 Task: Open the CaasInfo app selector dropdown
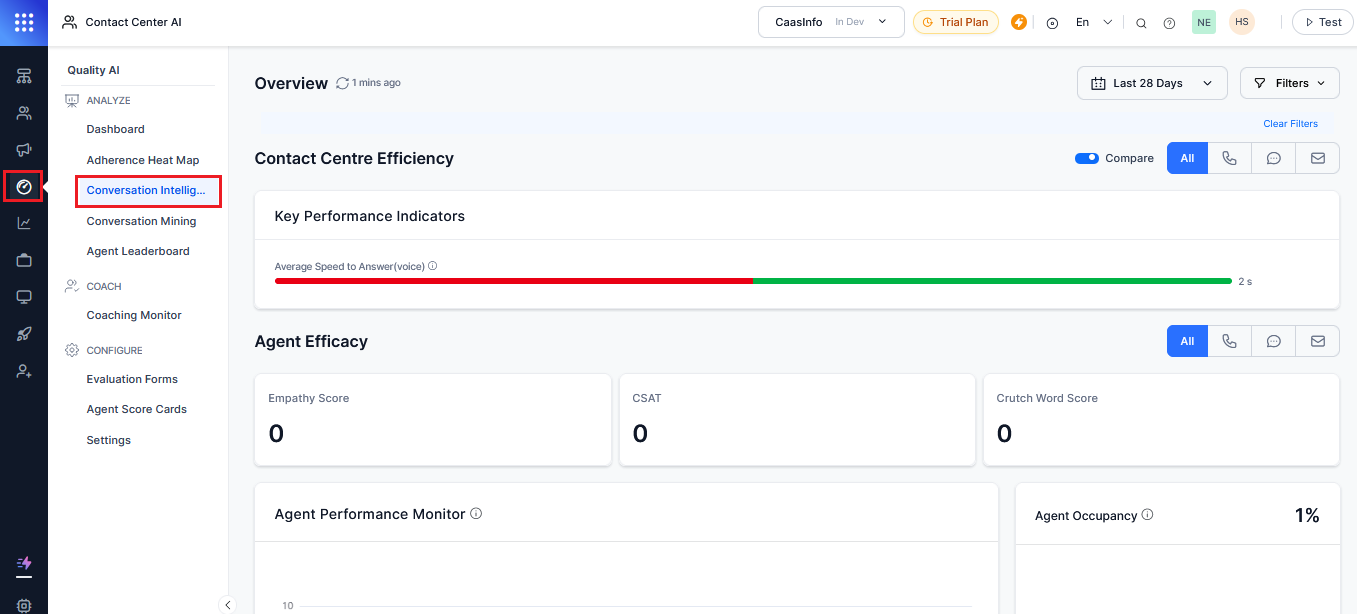[831, 22]
